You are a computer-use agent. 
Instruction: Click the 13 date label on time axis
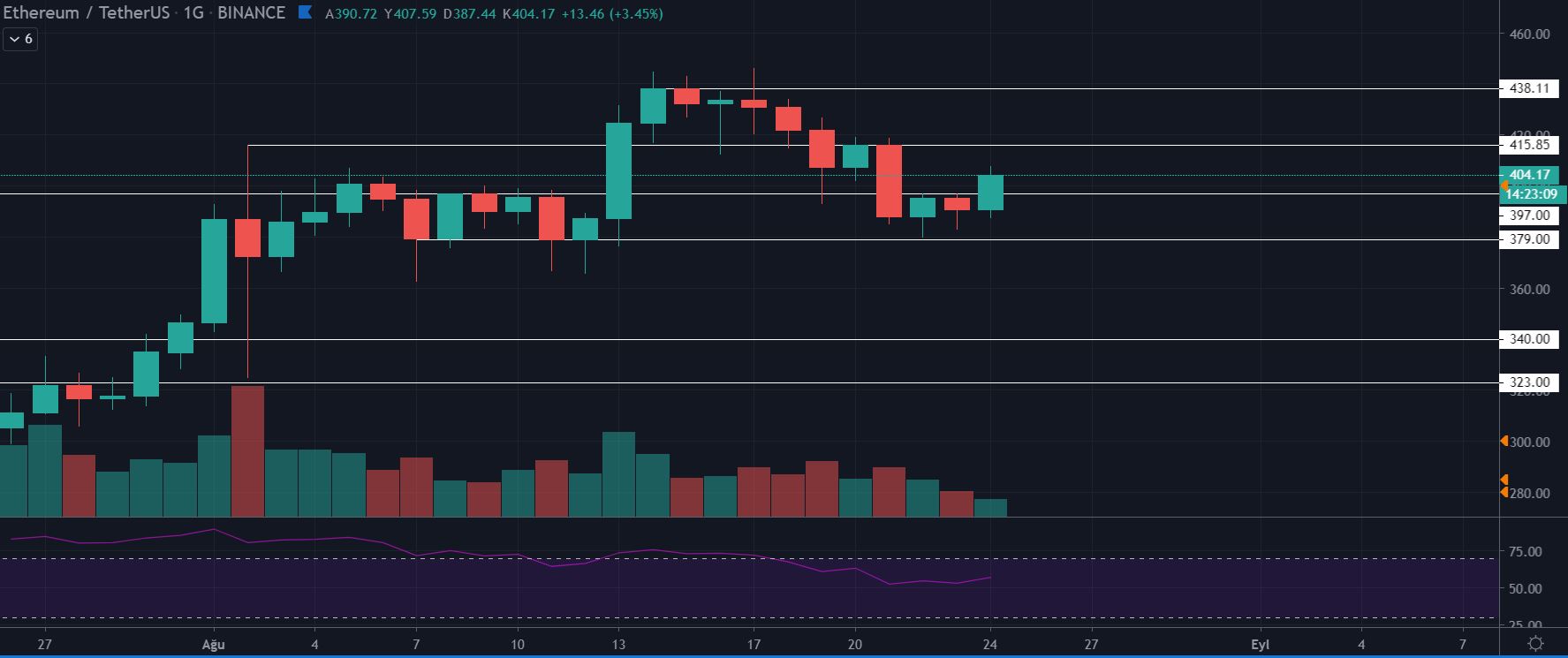click(x=618, y=645)
